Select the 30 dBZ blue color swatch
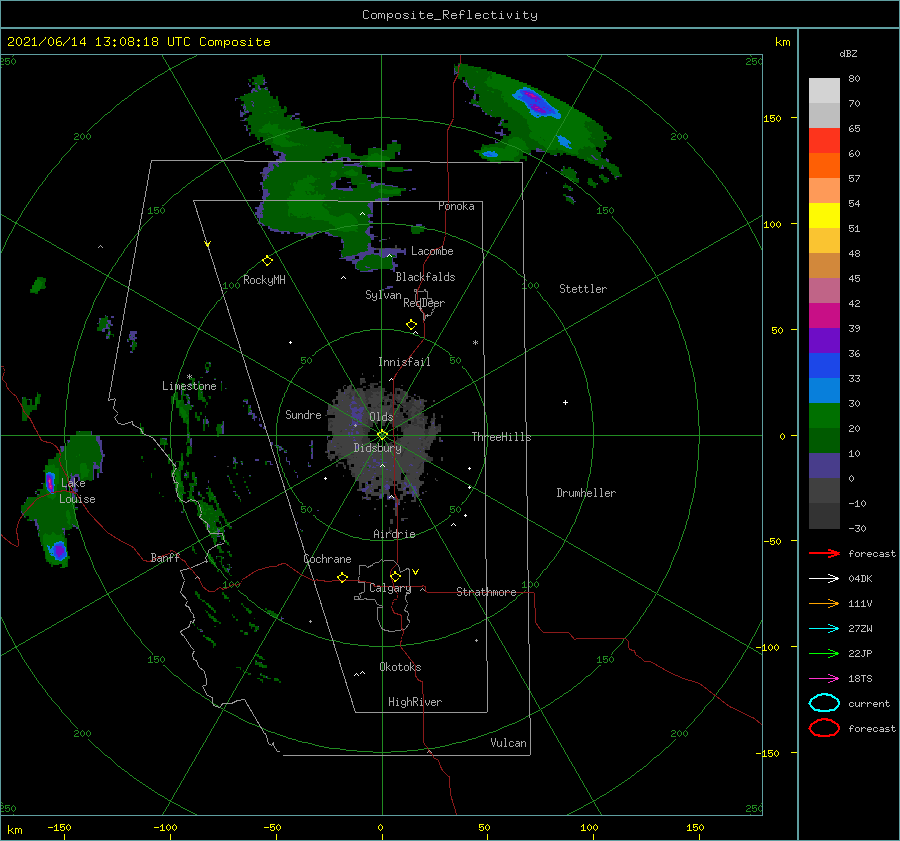Image resolution: width=900 pixels, height=841 pixels. (824, 390)
